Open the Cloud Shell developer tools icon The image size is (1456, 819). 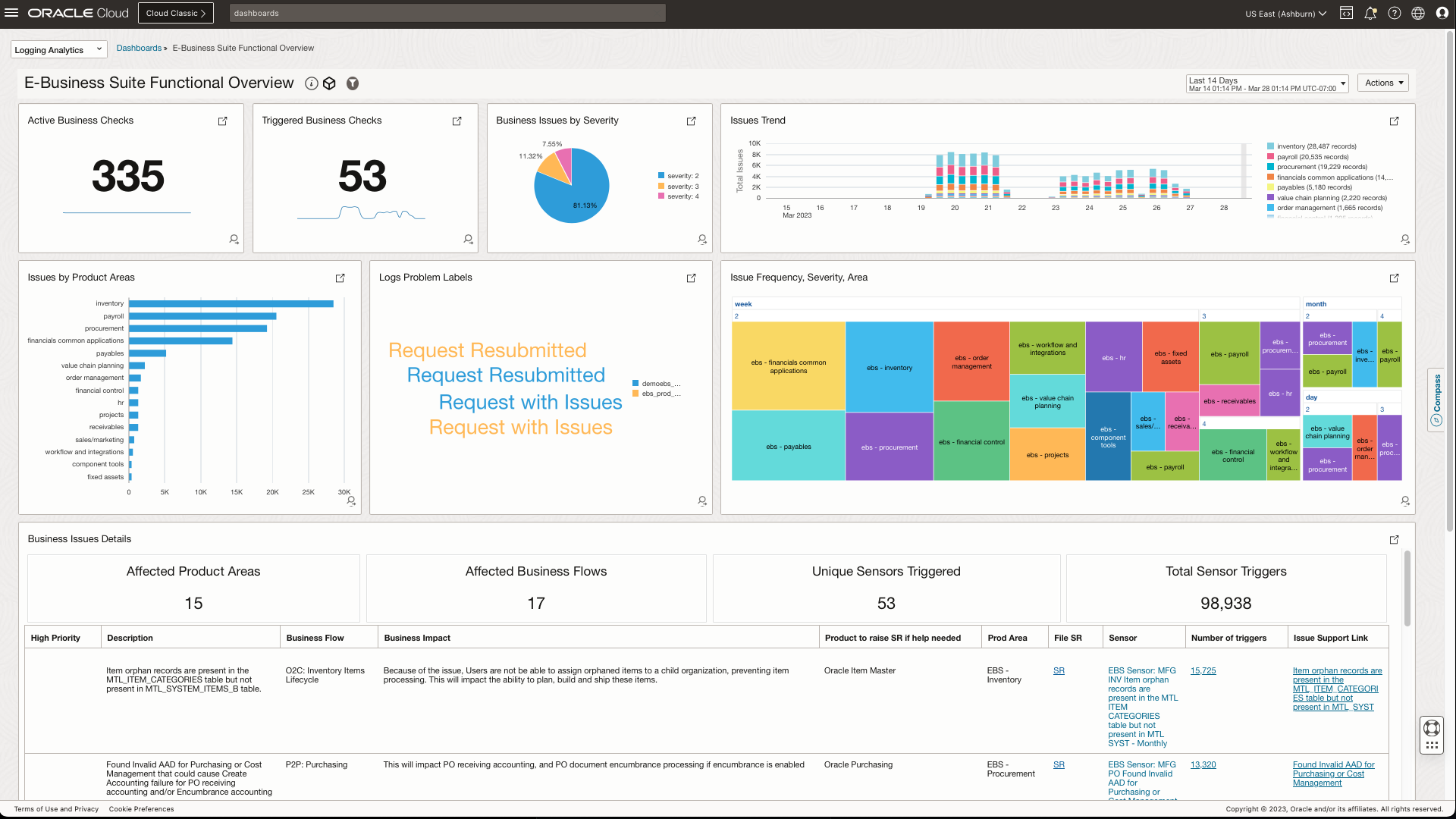pyautogui.click(x=1346, y=13)
